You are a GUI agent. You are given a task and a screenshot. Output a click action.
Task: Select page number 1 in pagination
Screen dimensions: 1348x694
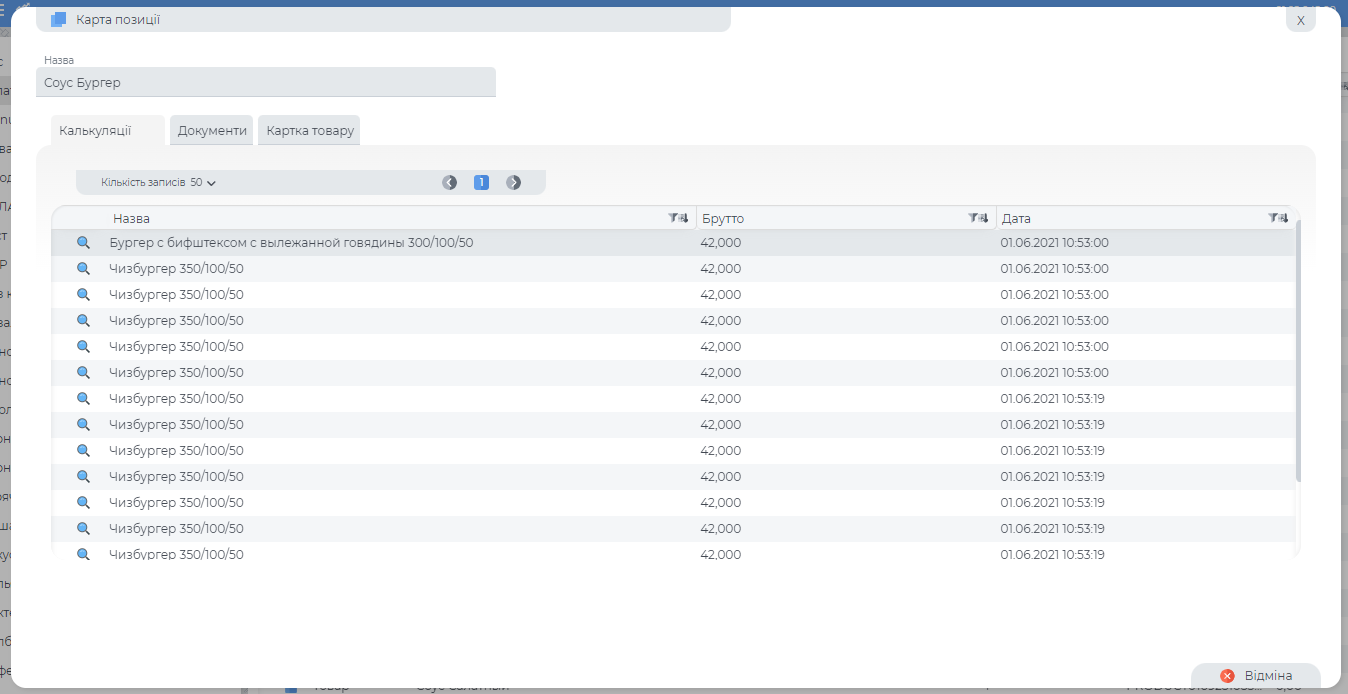[x=481, y=183]
